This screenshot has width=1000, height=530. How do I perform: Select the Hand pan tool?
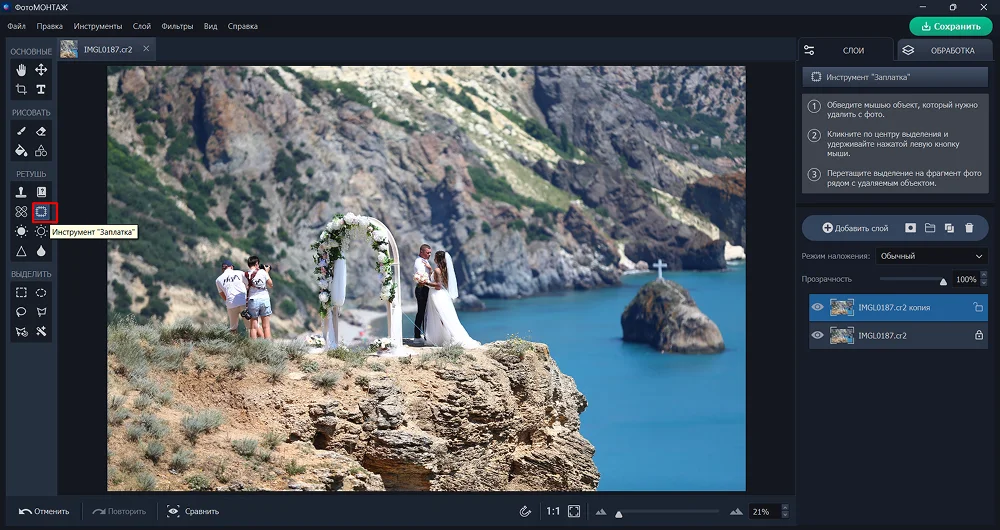[x=21, y=70]
